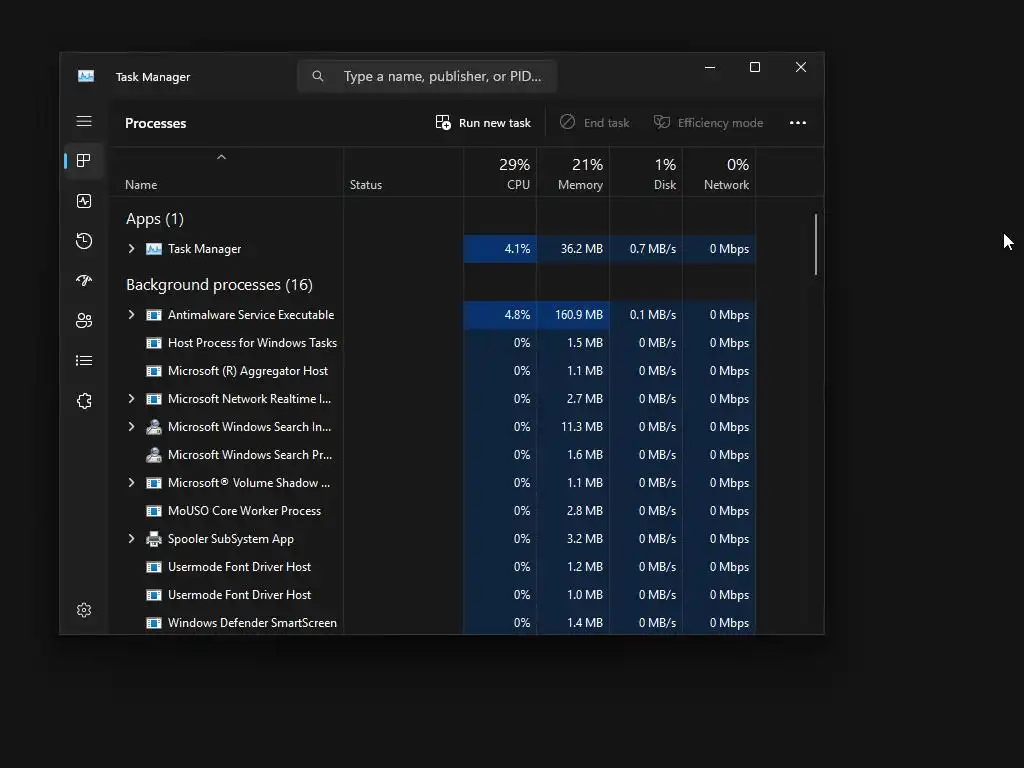Maximize the Task Manager window
Image resolution: width=1024 pixels, height=768 pixels.
[x=755, y=67]
